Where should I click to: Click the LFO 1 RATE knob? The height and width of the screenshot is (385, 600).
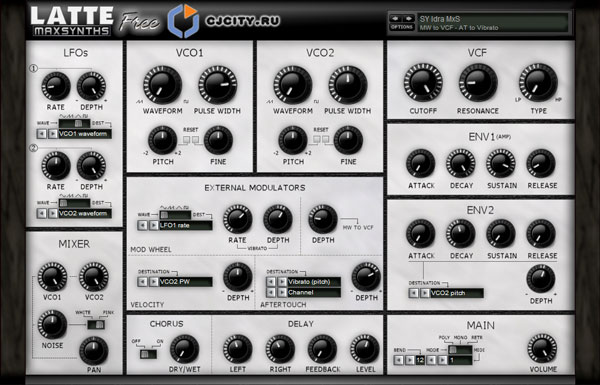56,86
